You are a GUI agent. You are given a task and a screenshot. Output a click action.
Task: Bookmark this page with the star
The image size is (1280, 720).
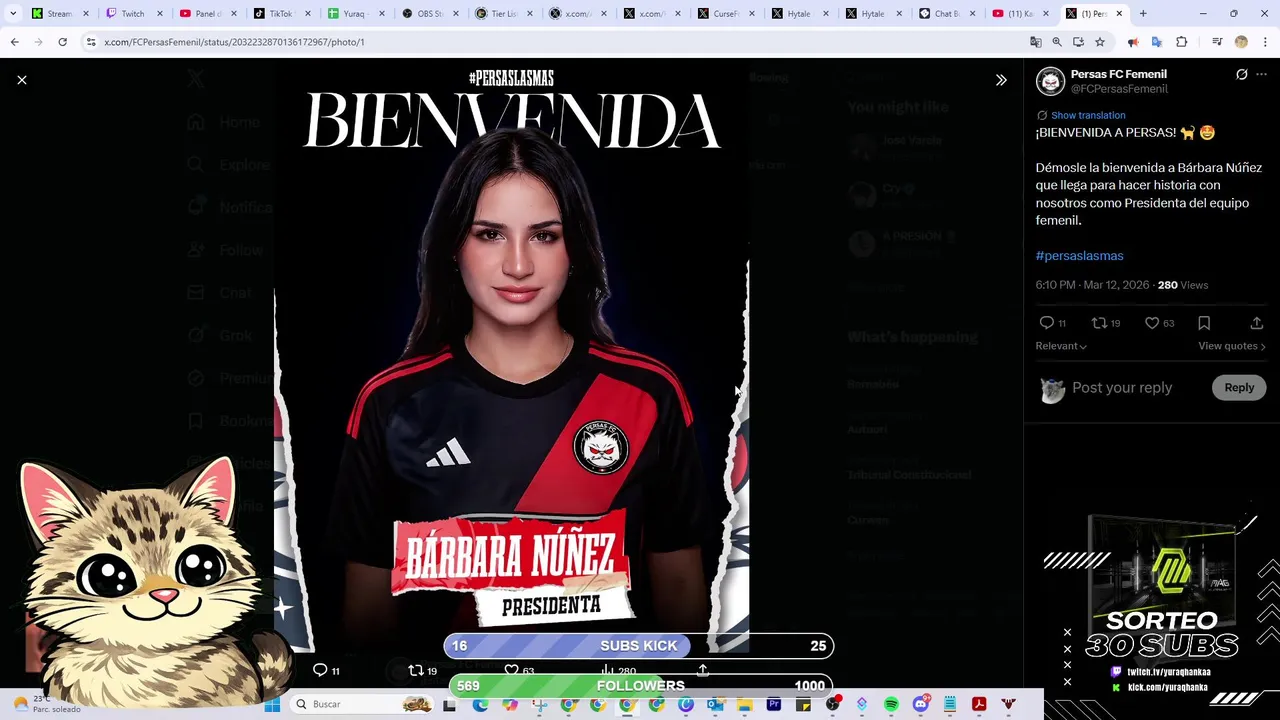click(x=1099, y=42)
